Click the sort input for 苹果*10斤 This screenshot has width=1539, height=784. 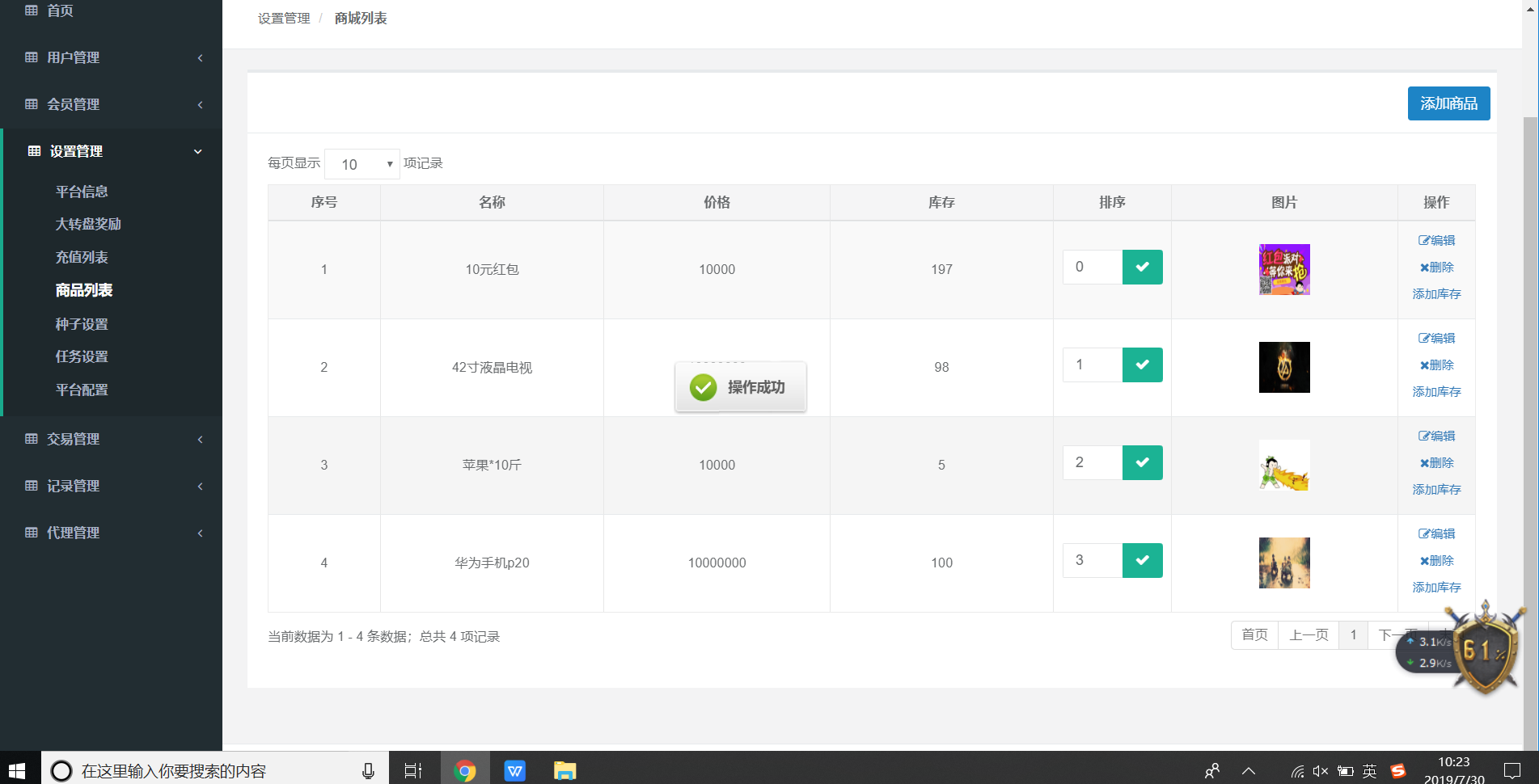click(1093, 463)
